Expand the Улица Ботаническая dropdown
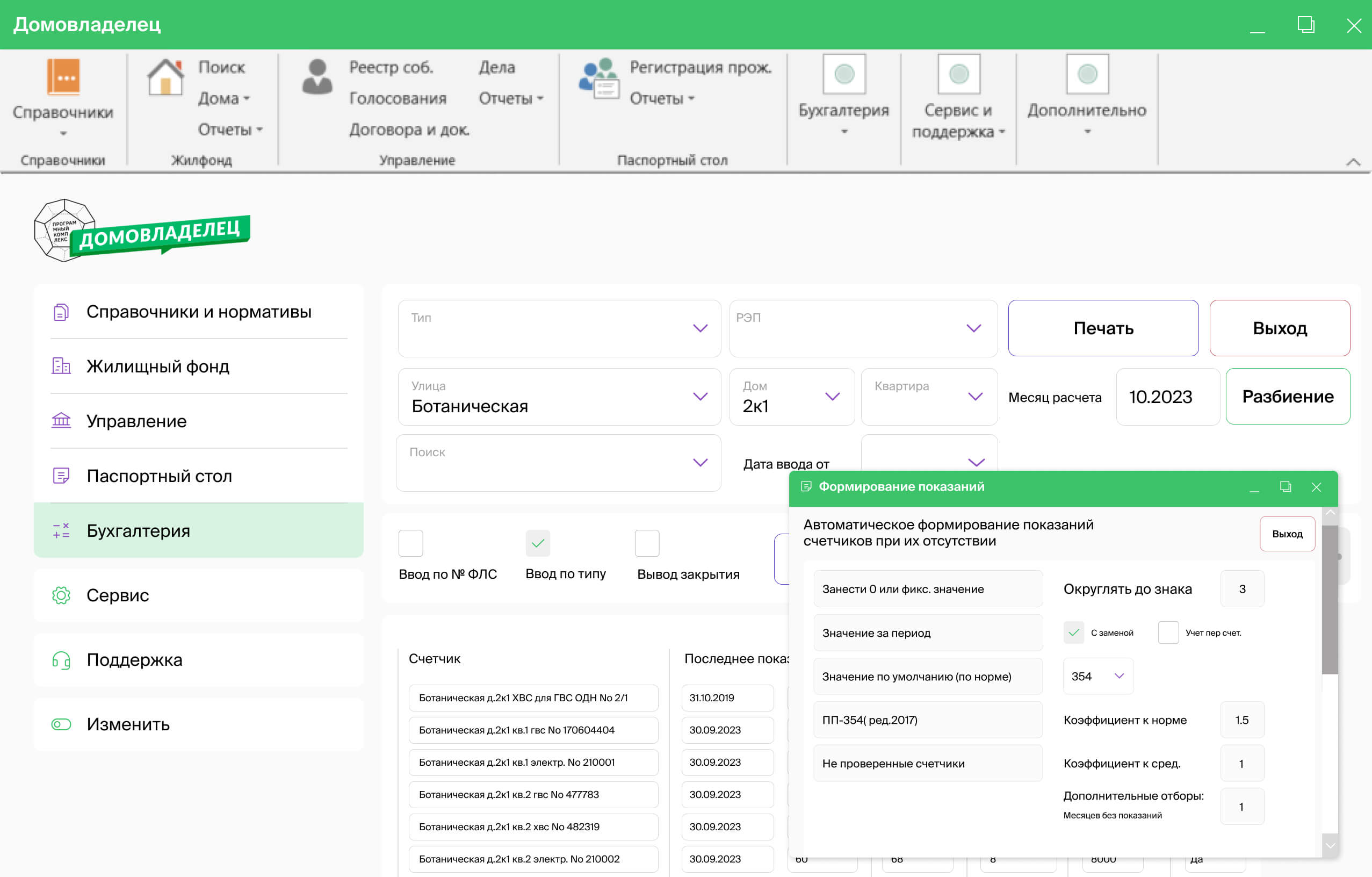This screenshot has height=877, width=1372. point(699,397)
